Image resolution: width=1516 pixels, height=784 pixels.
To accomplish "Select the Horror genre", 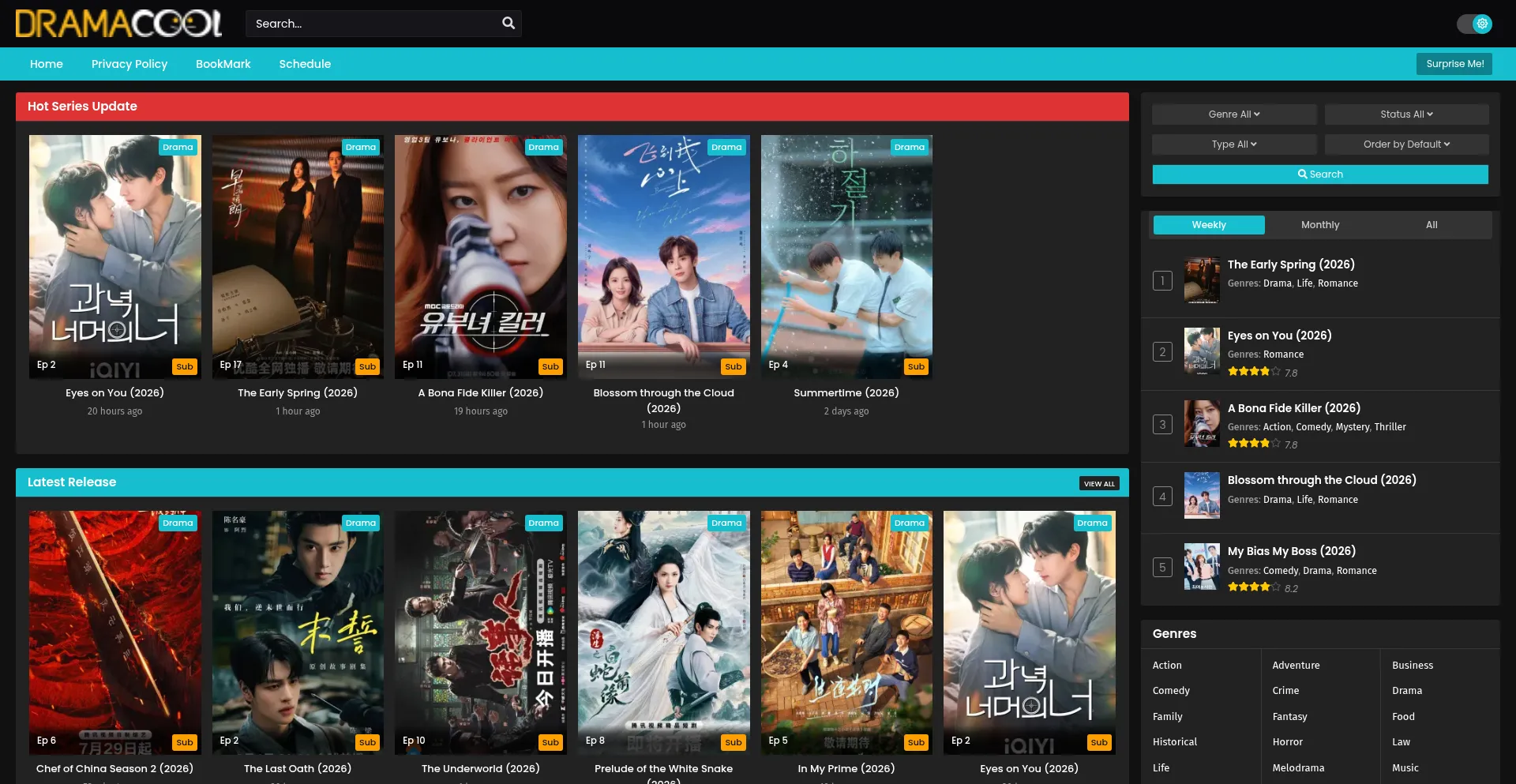I will point(1287,742).
